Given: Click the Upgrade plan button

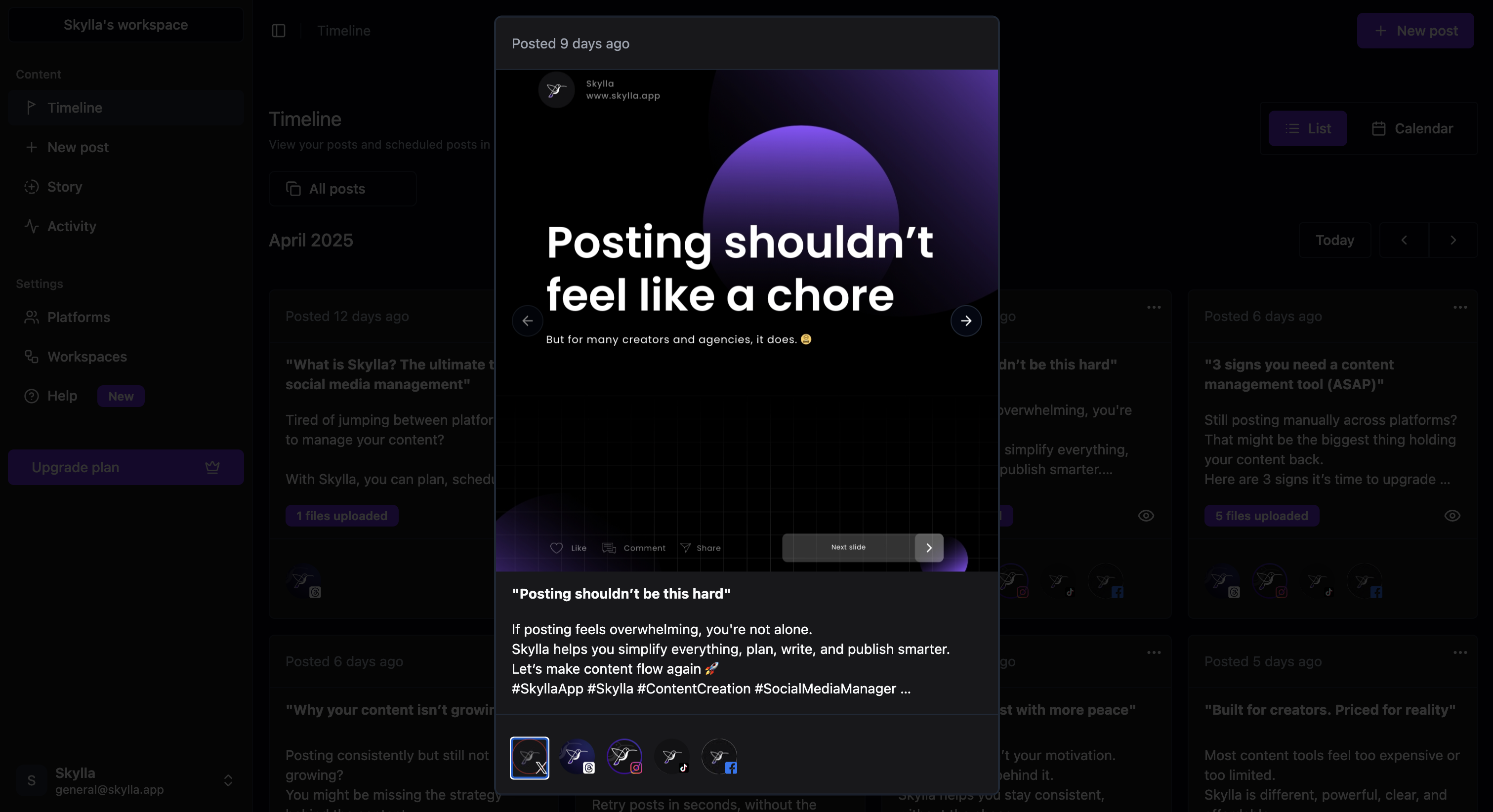Looking at the screenshot, I should tap(126, 467).
